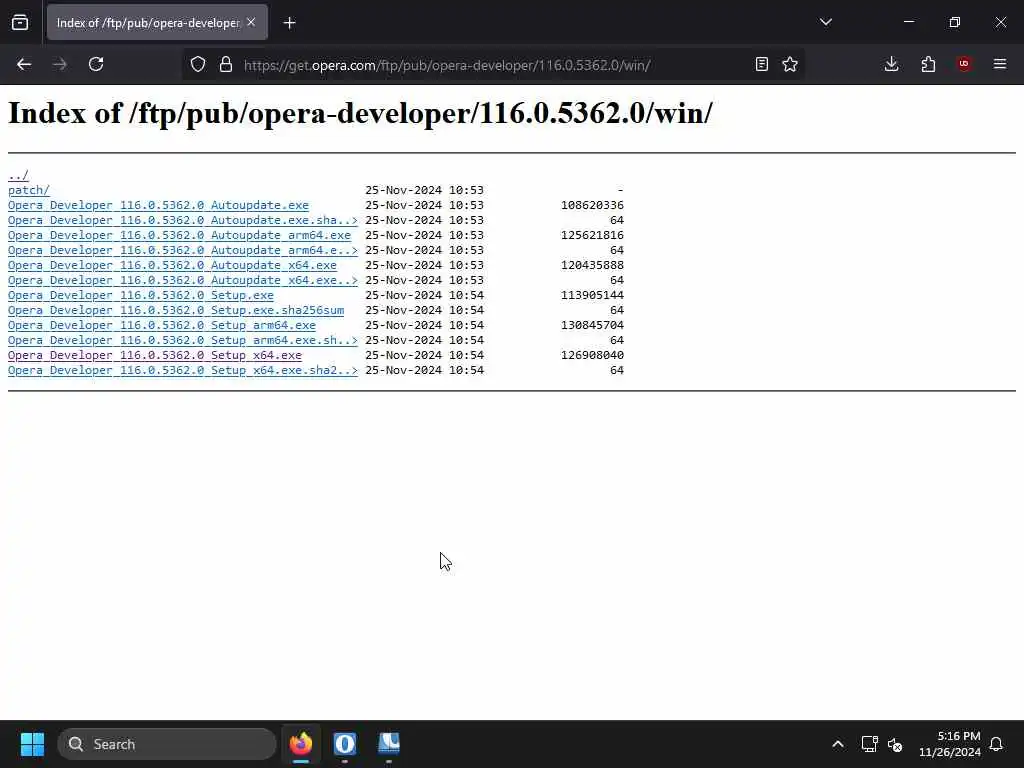Bookmark this page with the star

tap(790, 64)
